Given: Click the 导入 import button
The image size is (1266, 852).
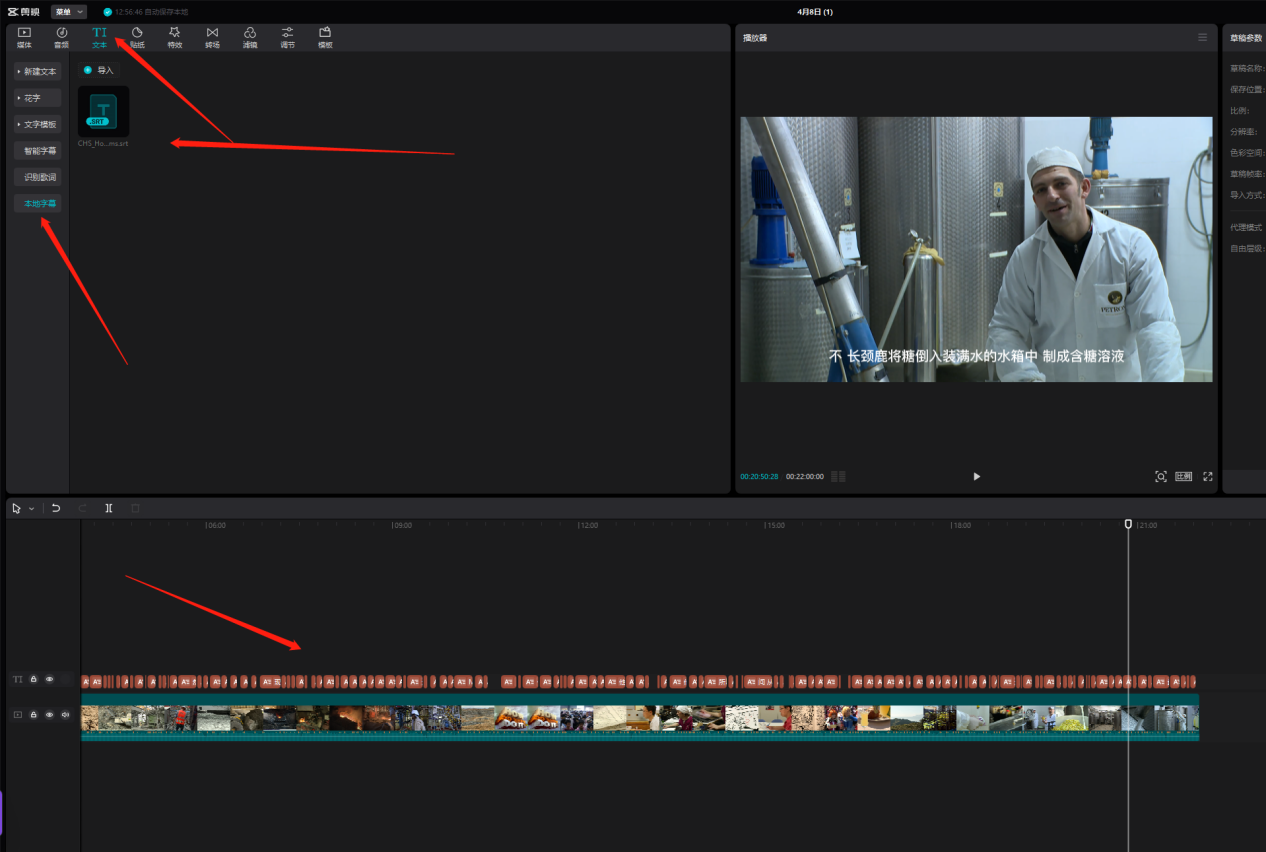Looking at the screenshot, I should coord(99,70).
